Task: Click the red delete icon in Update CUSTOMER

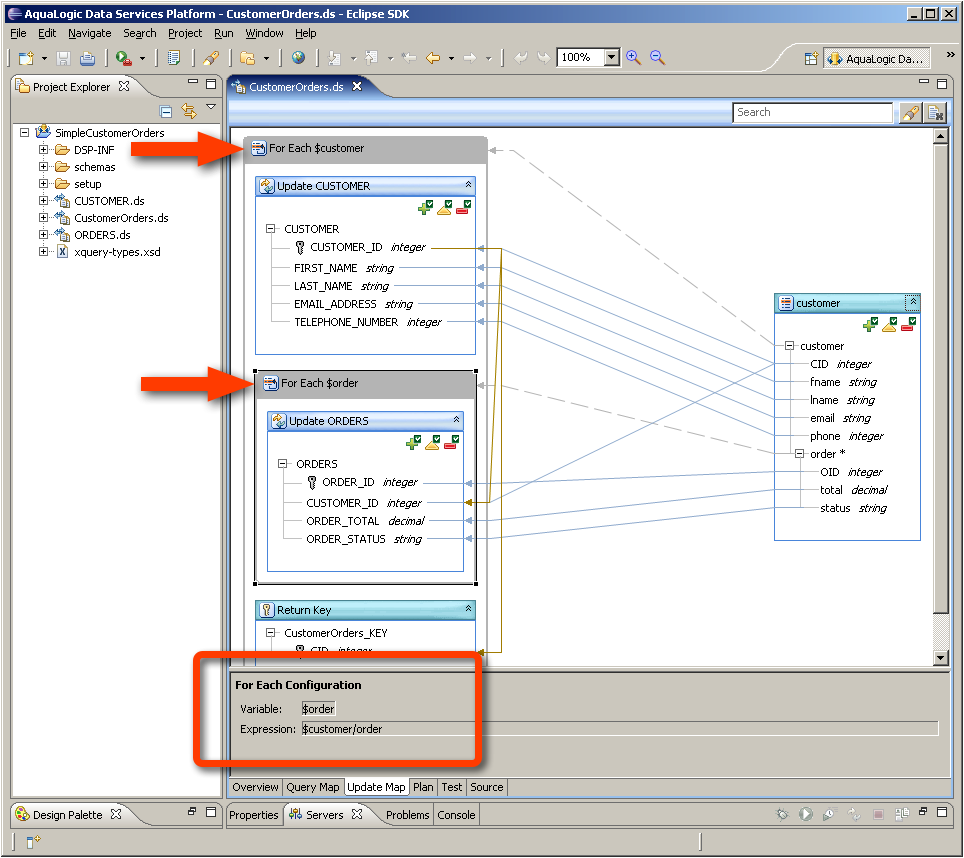Action: click(x=464, y=208)
